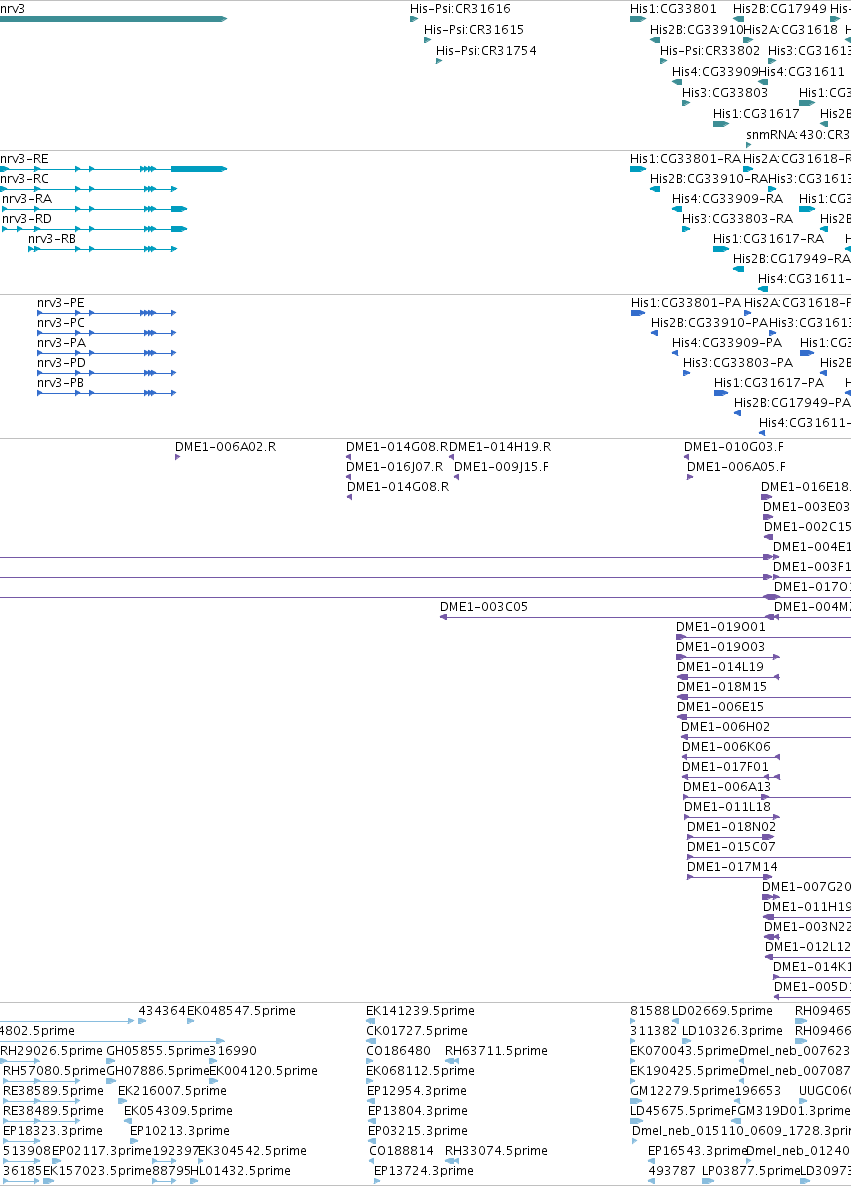Select EST EP03215.3prime
This screenshot has width=851, height=1186.
(x=418, y=1132)
